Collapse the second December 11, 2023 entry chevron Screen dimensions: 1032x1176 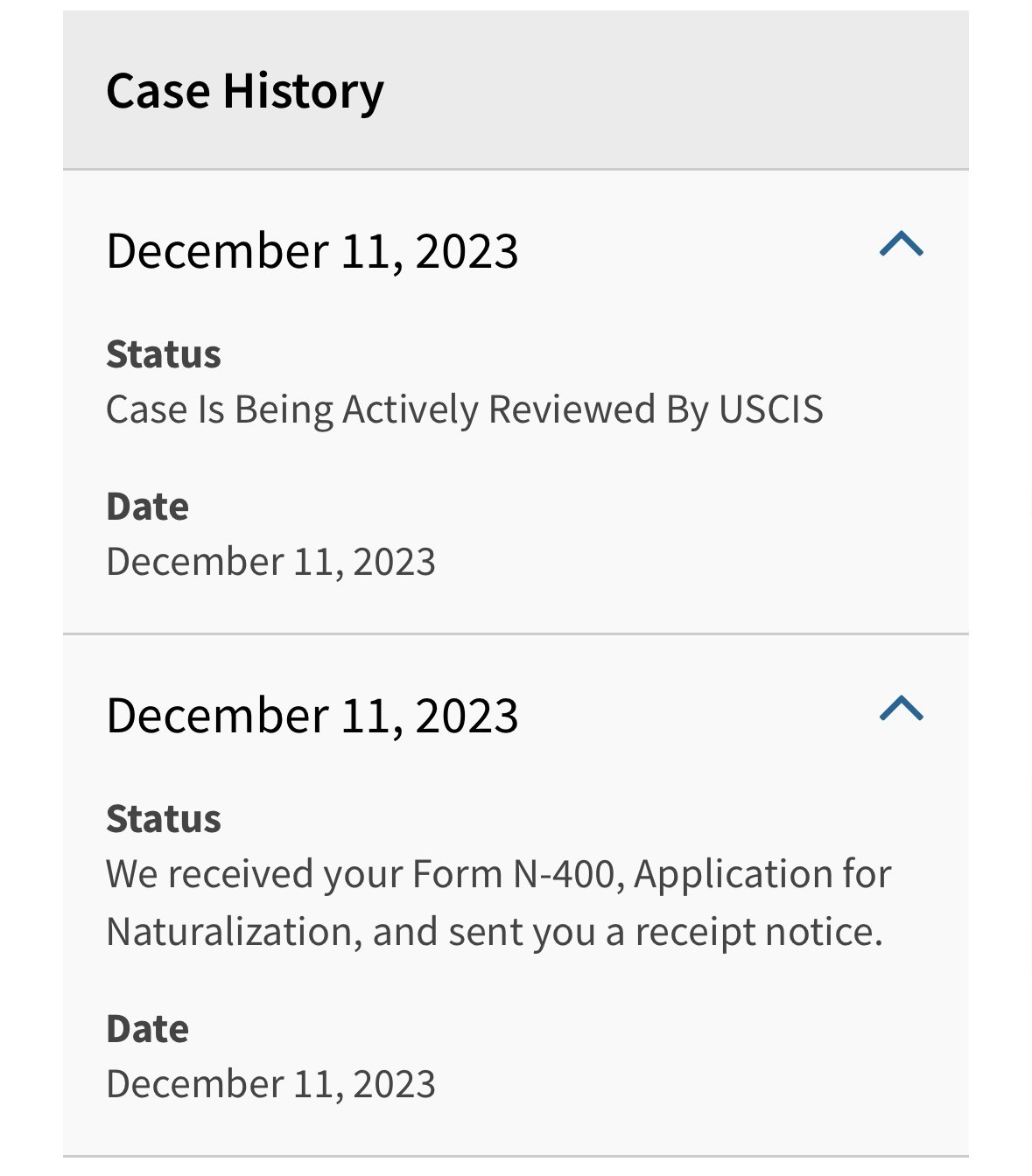[x=901, y=709]
